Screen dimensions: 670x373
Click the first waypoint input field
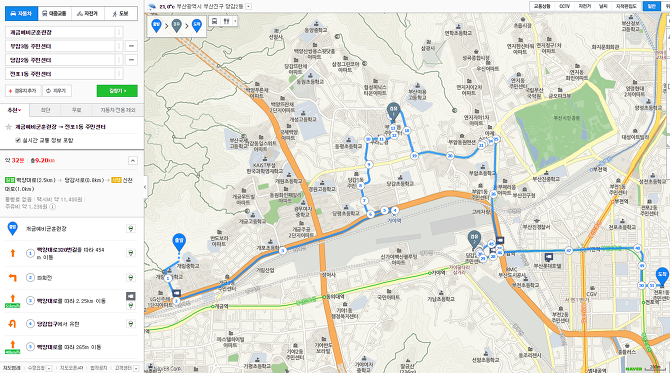point(60,46)
